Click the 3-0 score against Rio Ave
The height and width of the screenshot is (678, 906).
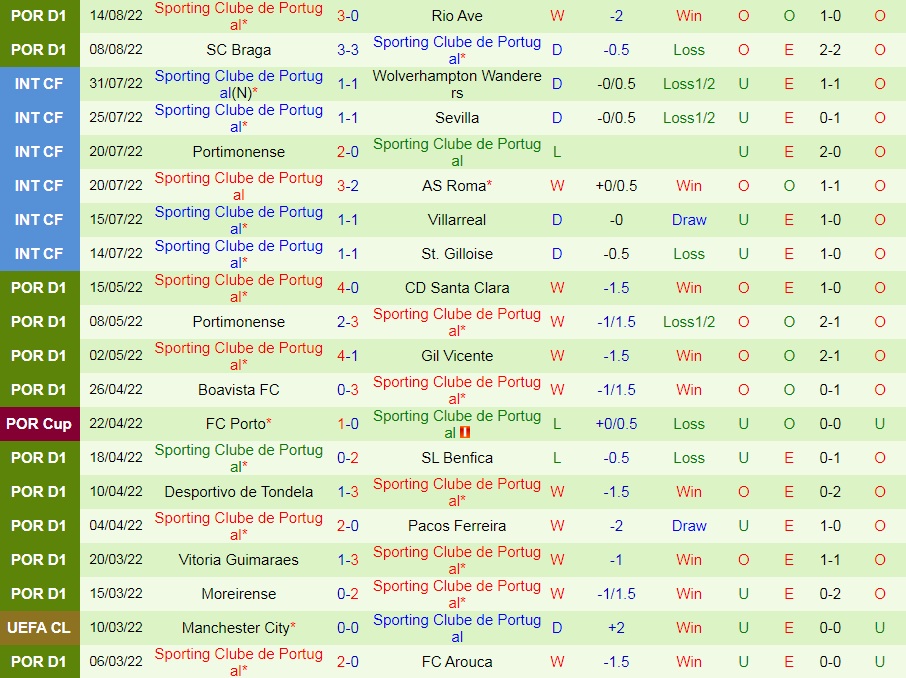click(x=348, y=16)
